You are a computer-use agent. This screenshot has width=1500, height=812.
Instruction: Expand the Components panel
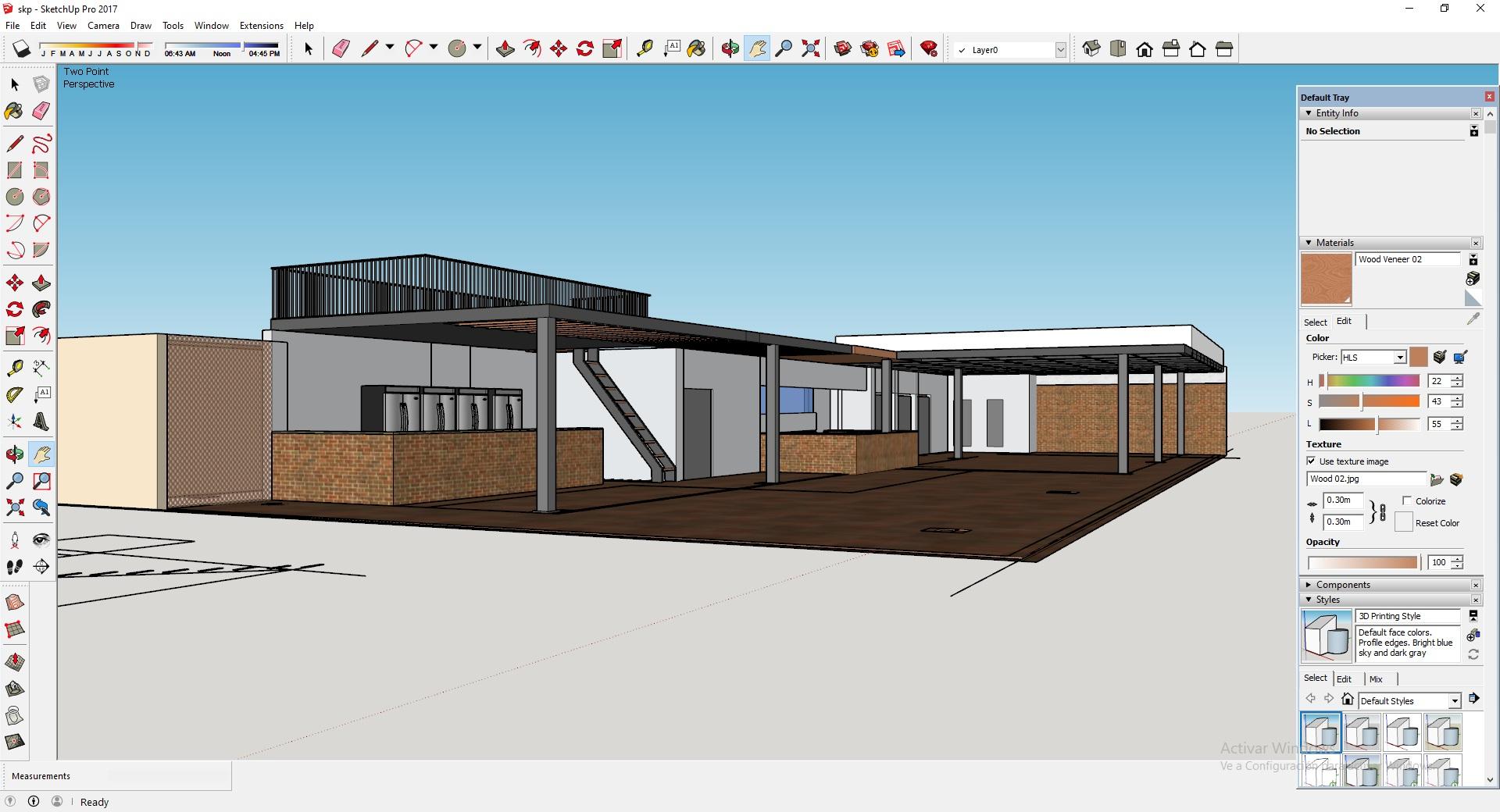click(1342, 585)
